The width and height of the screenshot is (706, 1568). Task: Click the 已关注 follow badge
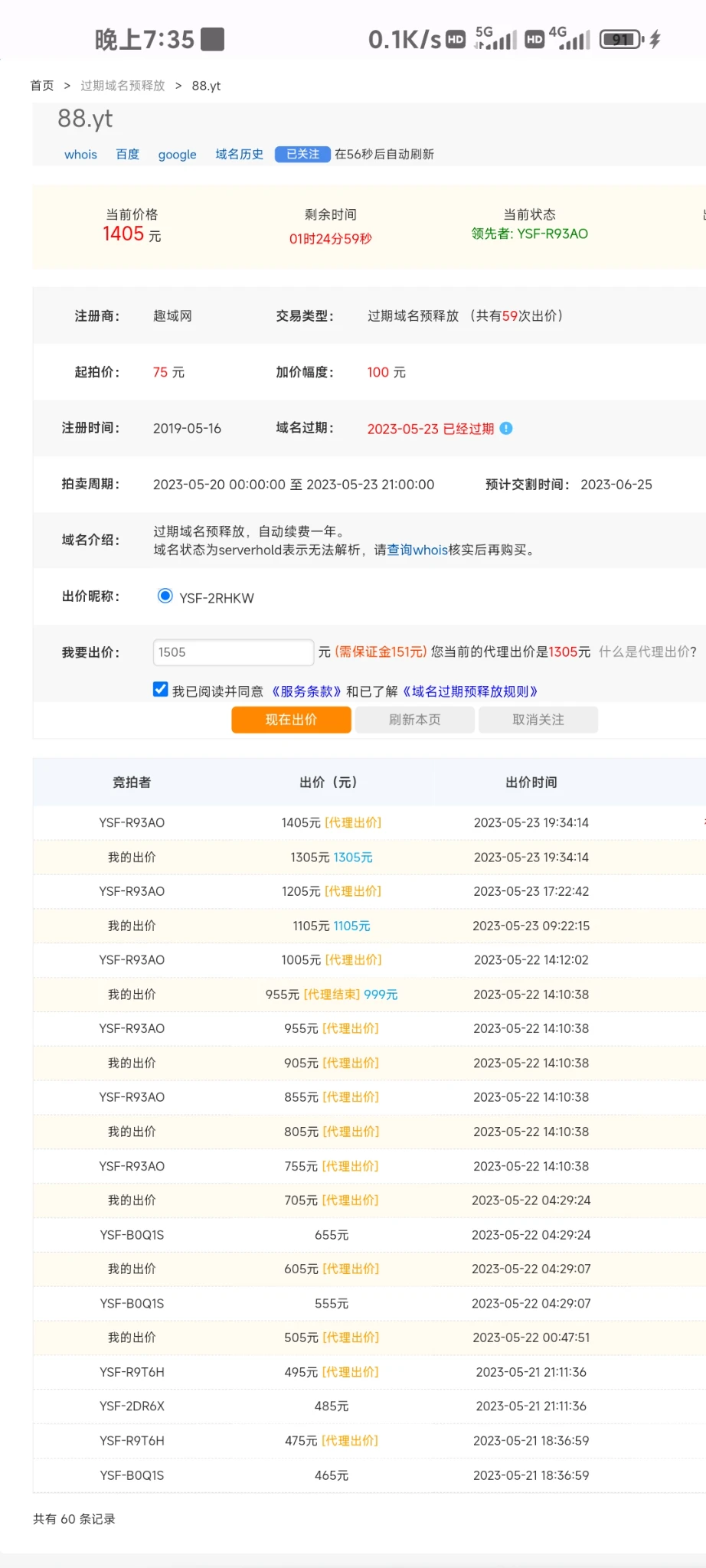(x=302, y=154)
